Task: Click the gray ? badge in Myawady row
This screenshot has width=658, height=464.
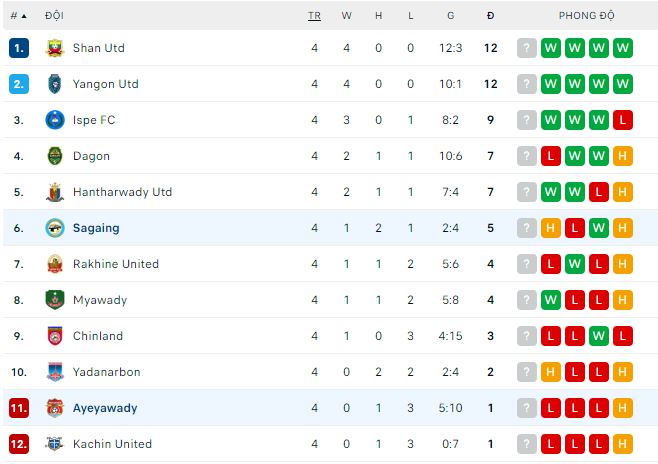Action: coord(527,300)
